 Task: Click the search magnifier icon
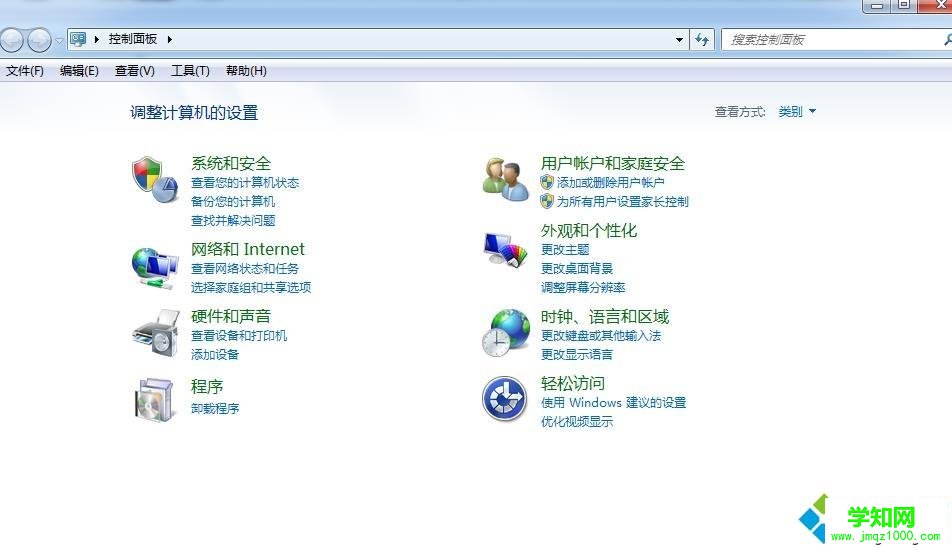[x=948, y=40]
